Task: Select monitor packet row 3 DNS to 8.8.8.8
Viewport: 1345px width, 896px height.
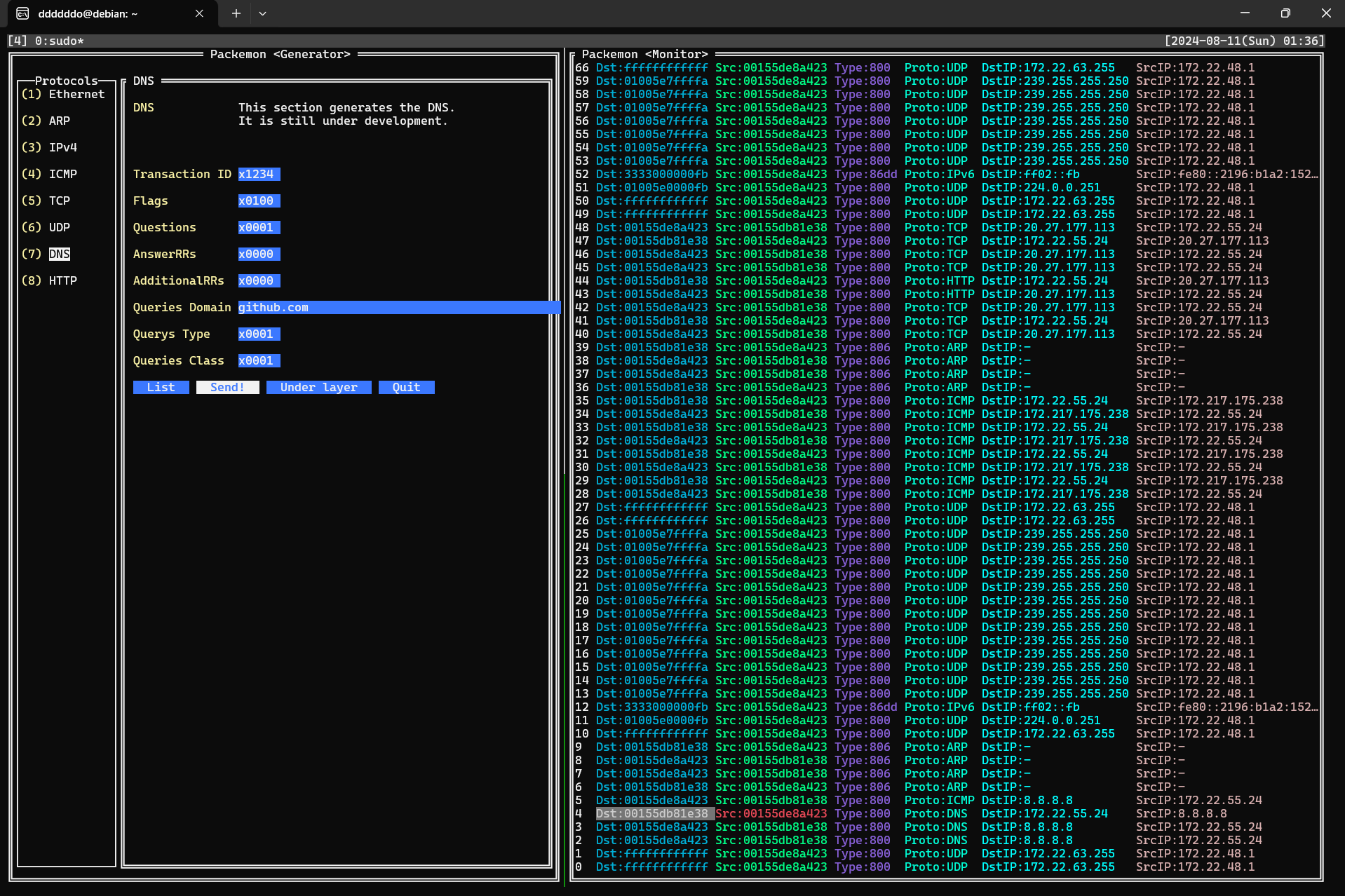Action: pos(947,827)
